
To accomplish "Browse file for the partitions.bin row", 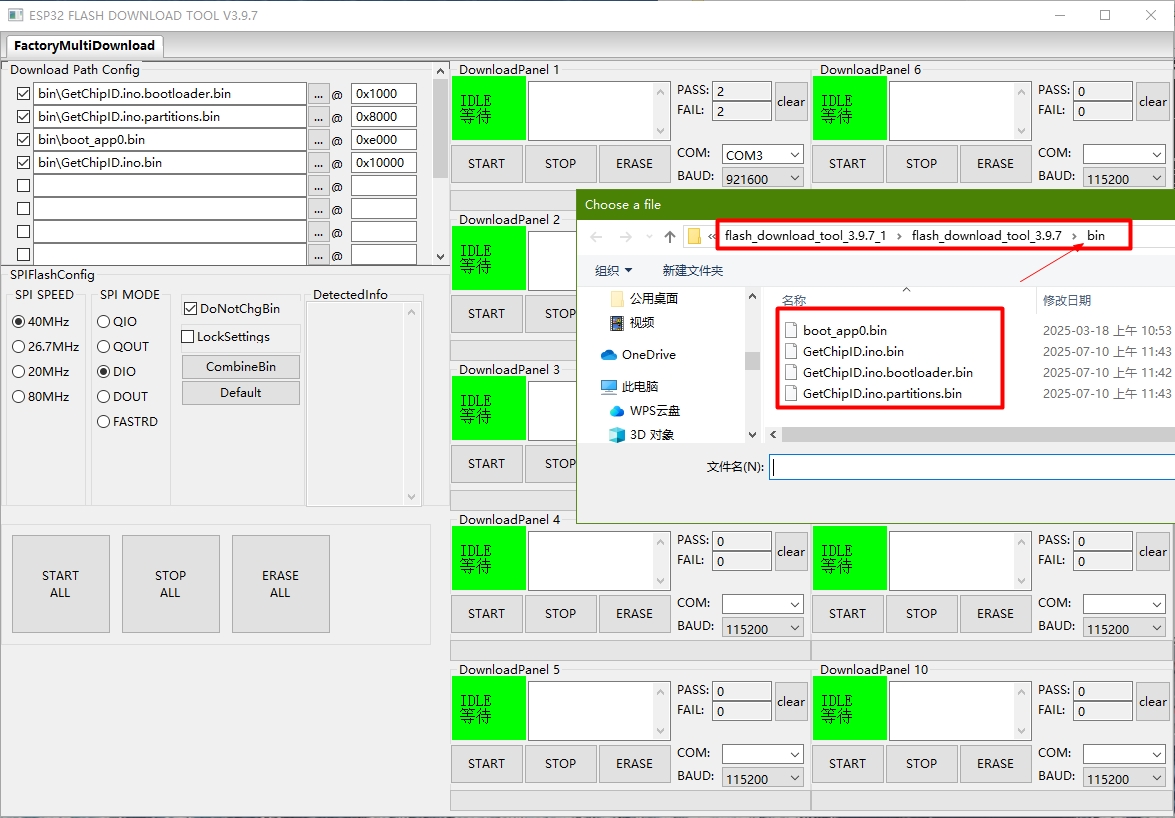I will click(318, 117).
